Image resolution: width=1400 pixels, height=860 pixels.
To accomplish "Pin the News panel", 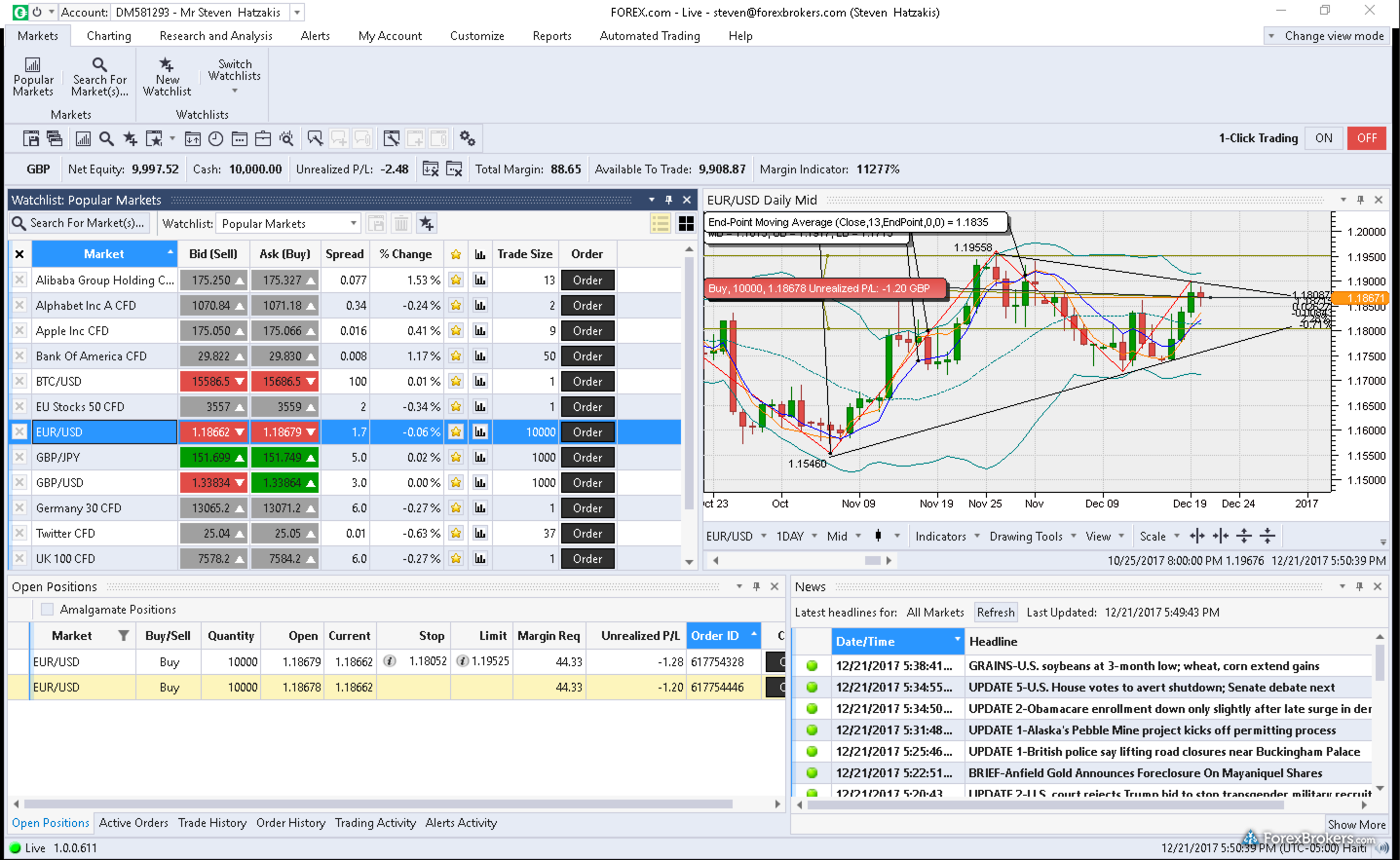I will (x=1360, y=586).
